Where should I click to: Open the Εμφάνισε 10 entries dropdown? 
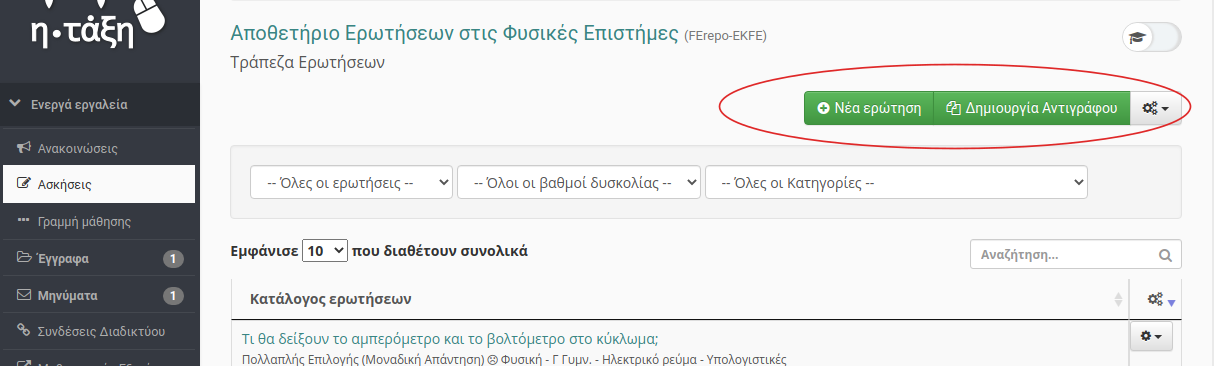pyautogui.click(x=325, y=251)
